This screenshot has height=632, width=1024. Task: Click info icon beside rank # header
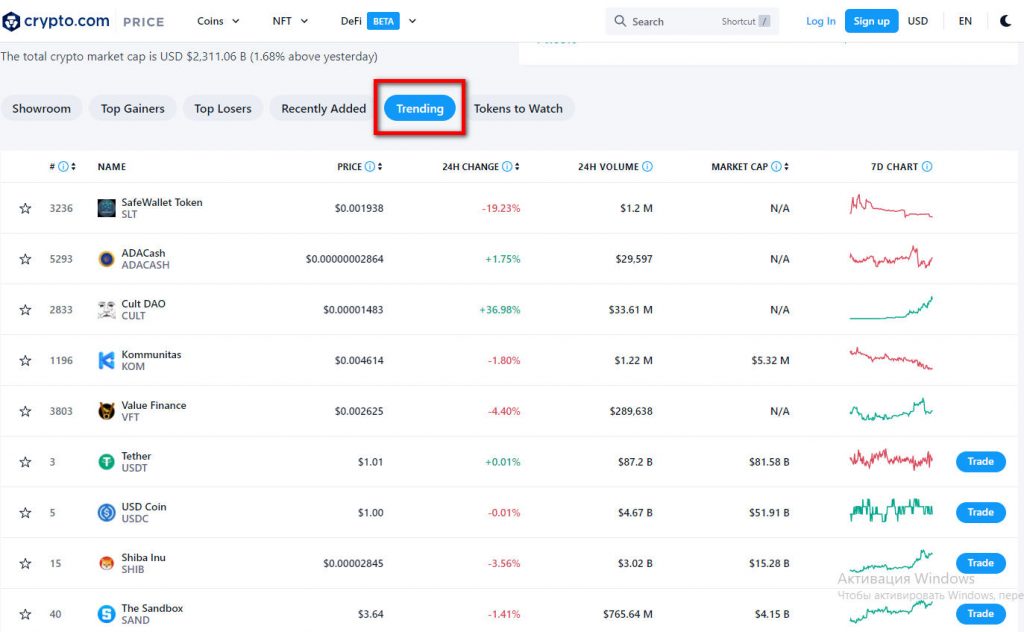pos(63,166)
